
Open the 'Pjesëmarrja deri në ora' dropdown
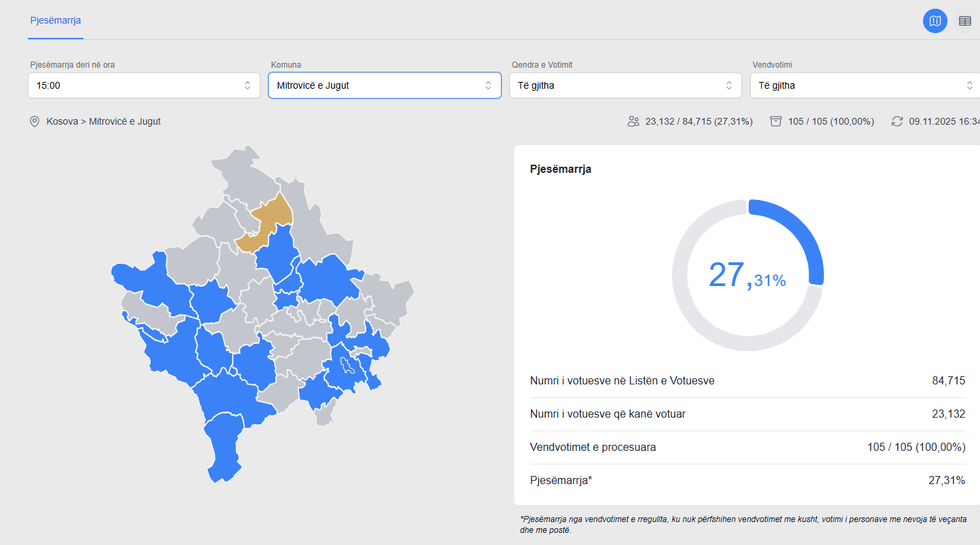click(143, 86)
